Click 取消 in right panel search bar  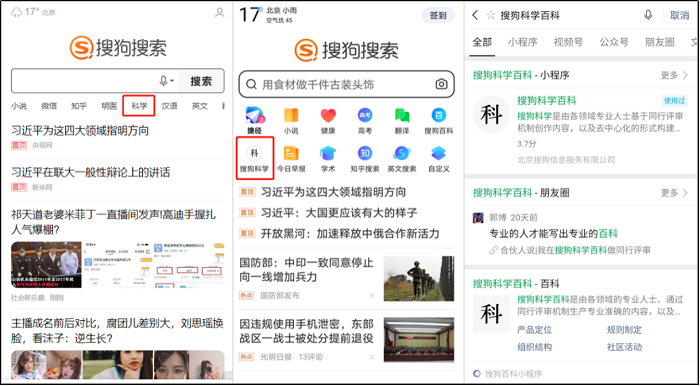coord(679,15)
